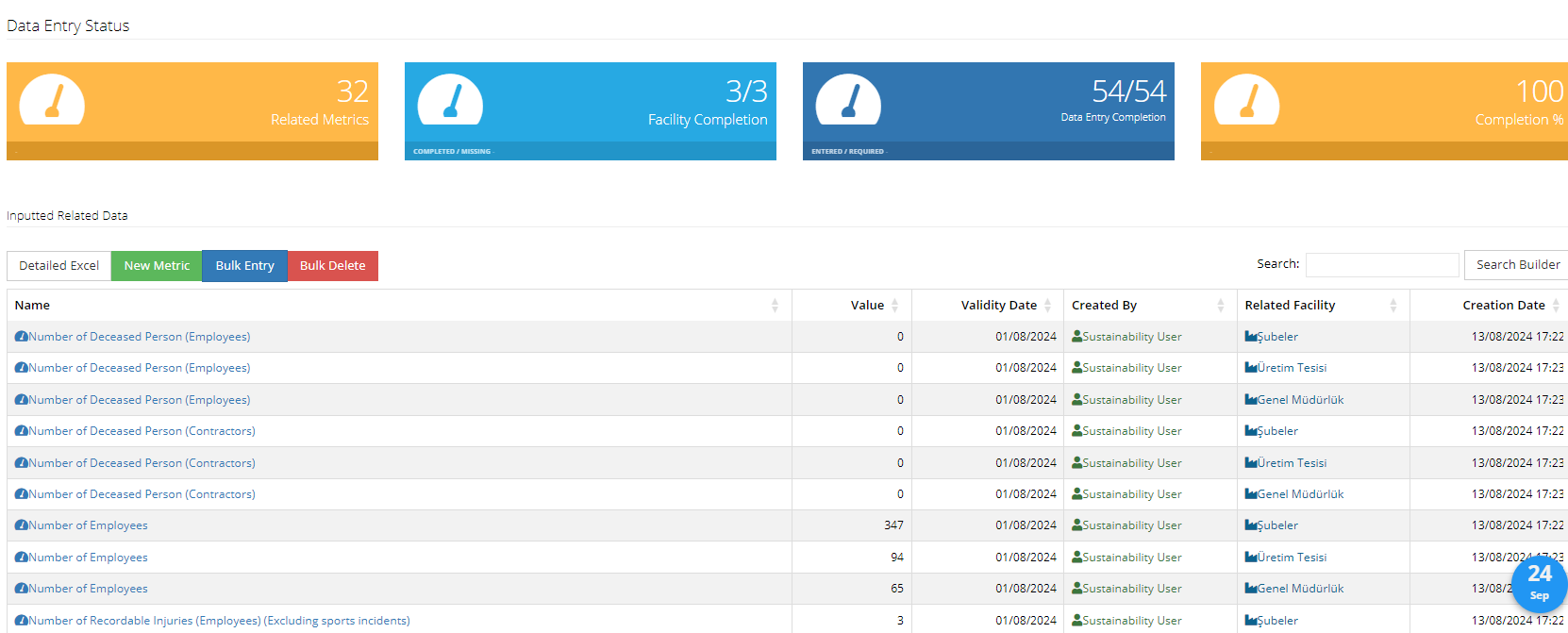Click the blue 24 Sep calendar badge
The height and width of the screenshot is (633, 1568).
[x=1539, y=584]
